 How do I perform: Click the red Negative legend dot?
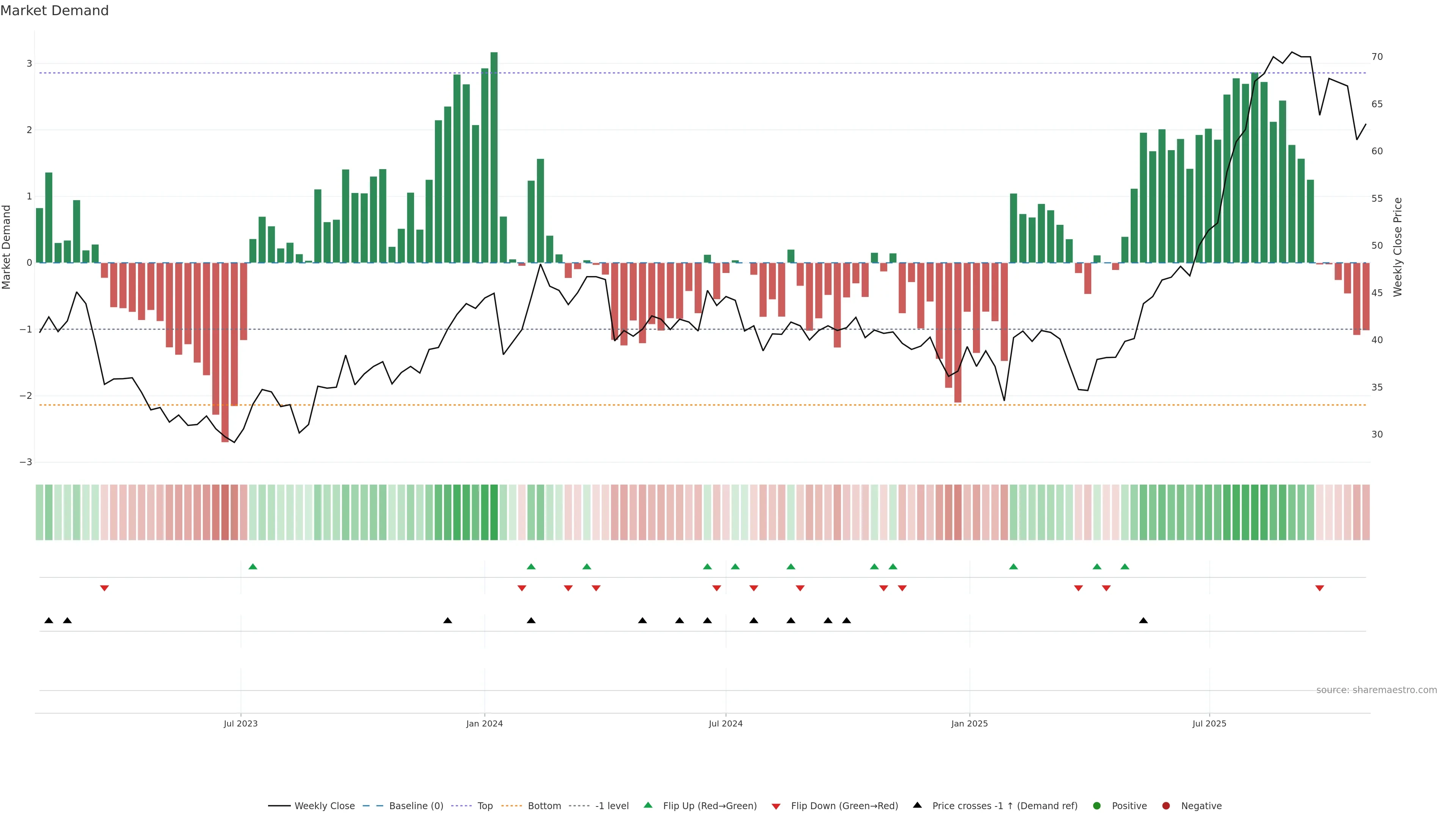click(x=1166, y=806)
